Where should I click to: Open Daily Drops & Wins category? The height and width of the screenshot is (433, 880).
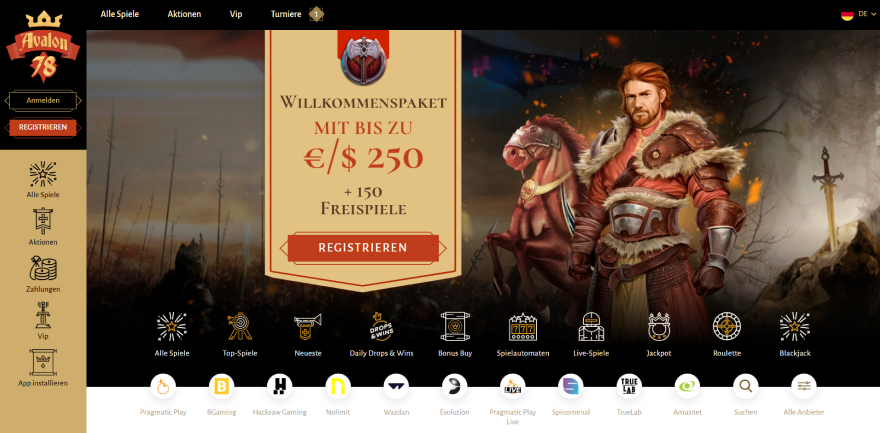point(381,327)
